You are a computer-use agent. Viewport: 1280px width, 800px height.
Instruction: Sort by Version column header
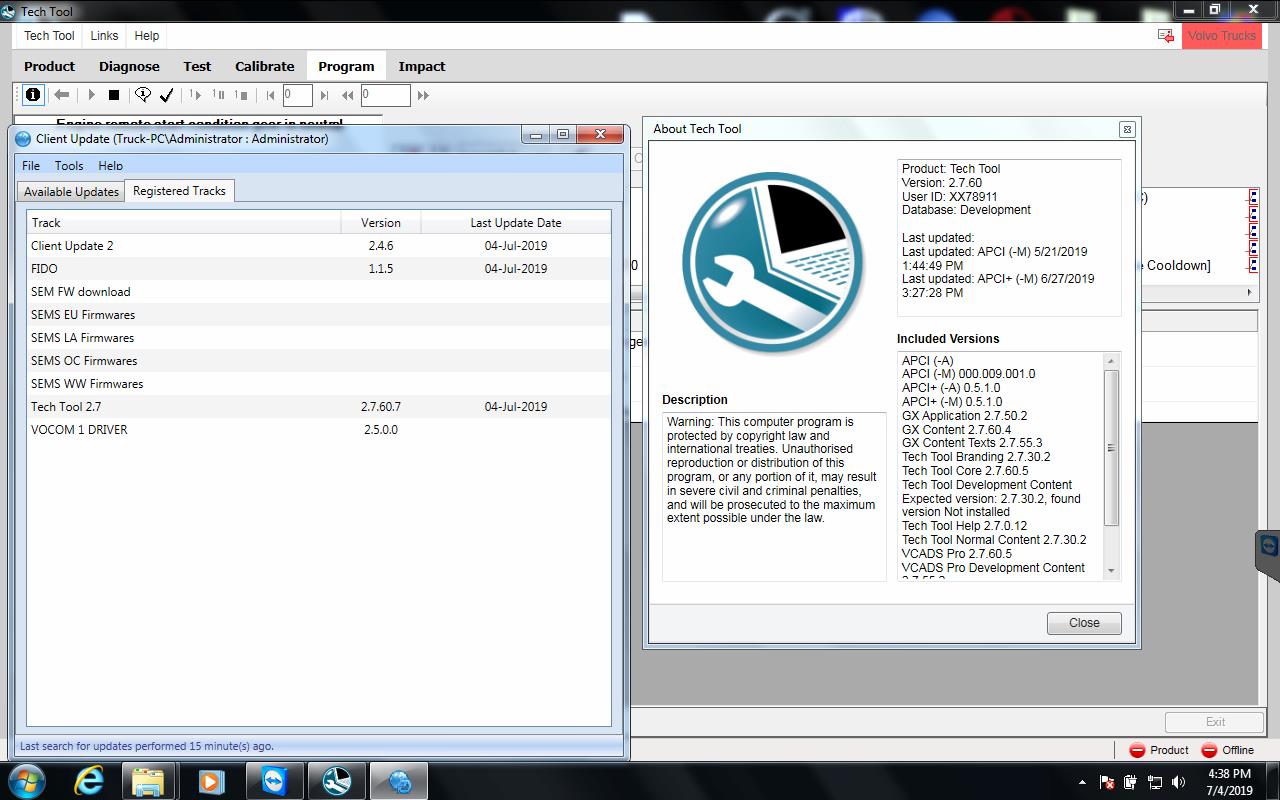381,223
